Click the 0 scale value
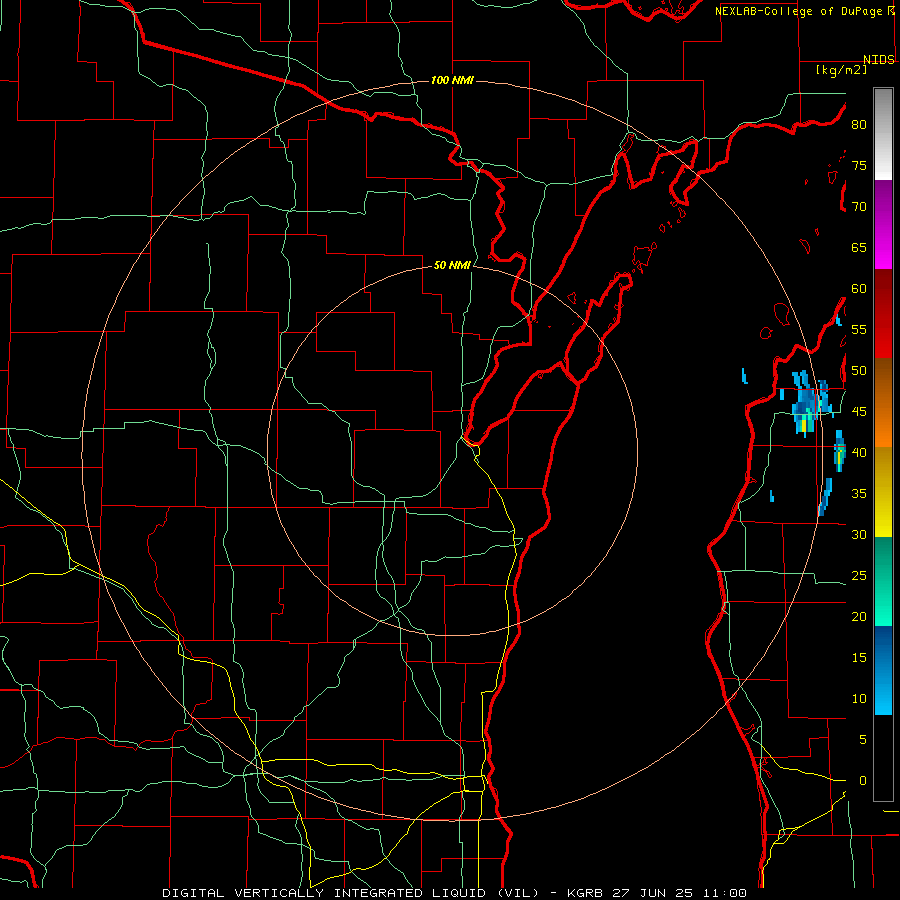Image resolution: width=900 pixels, height=900 pixels. 863,781
